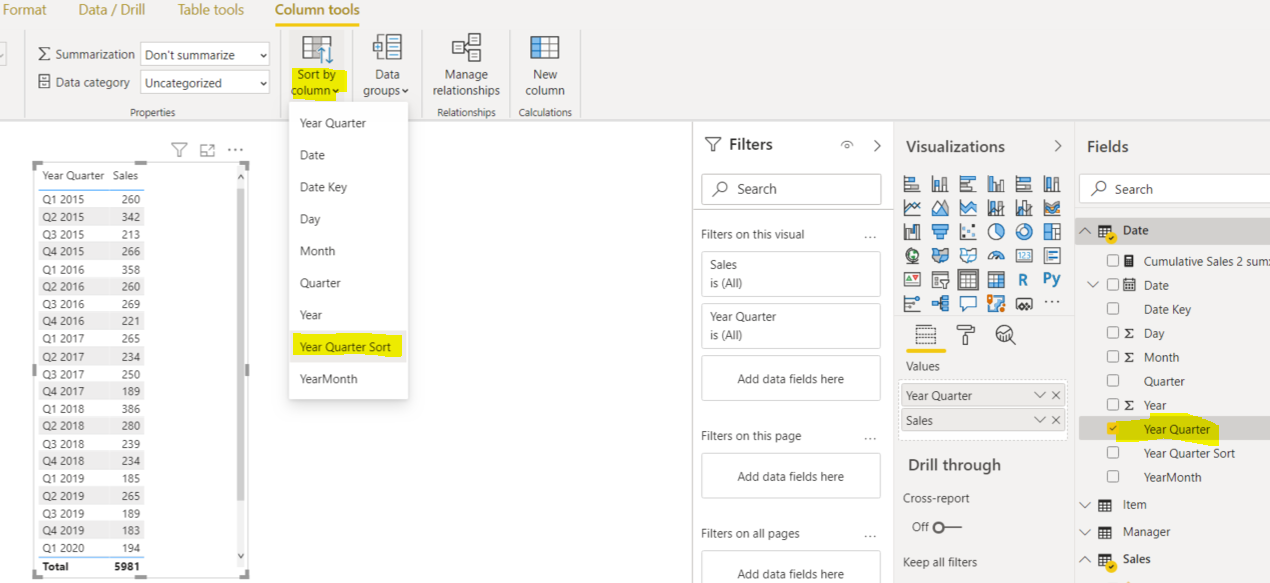1270x583 pixels.
Task: Open the table visual's more options ellipsis
Action: [x=235, y=150]
